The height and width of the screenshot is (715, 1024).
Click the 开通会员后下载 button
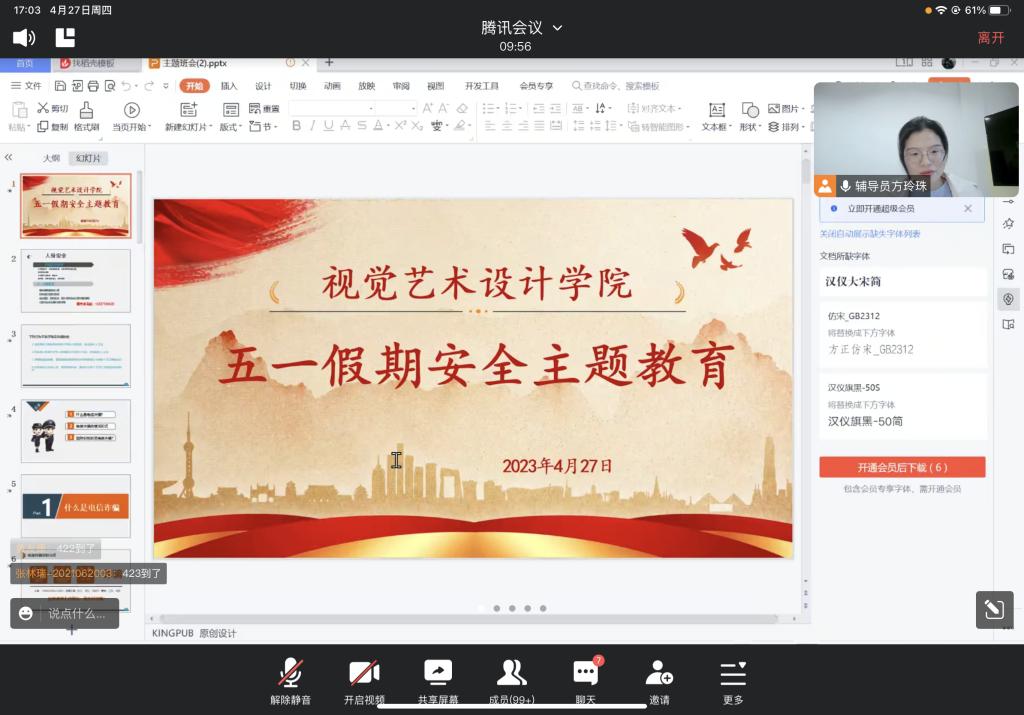[902, 467]
